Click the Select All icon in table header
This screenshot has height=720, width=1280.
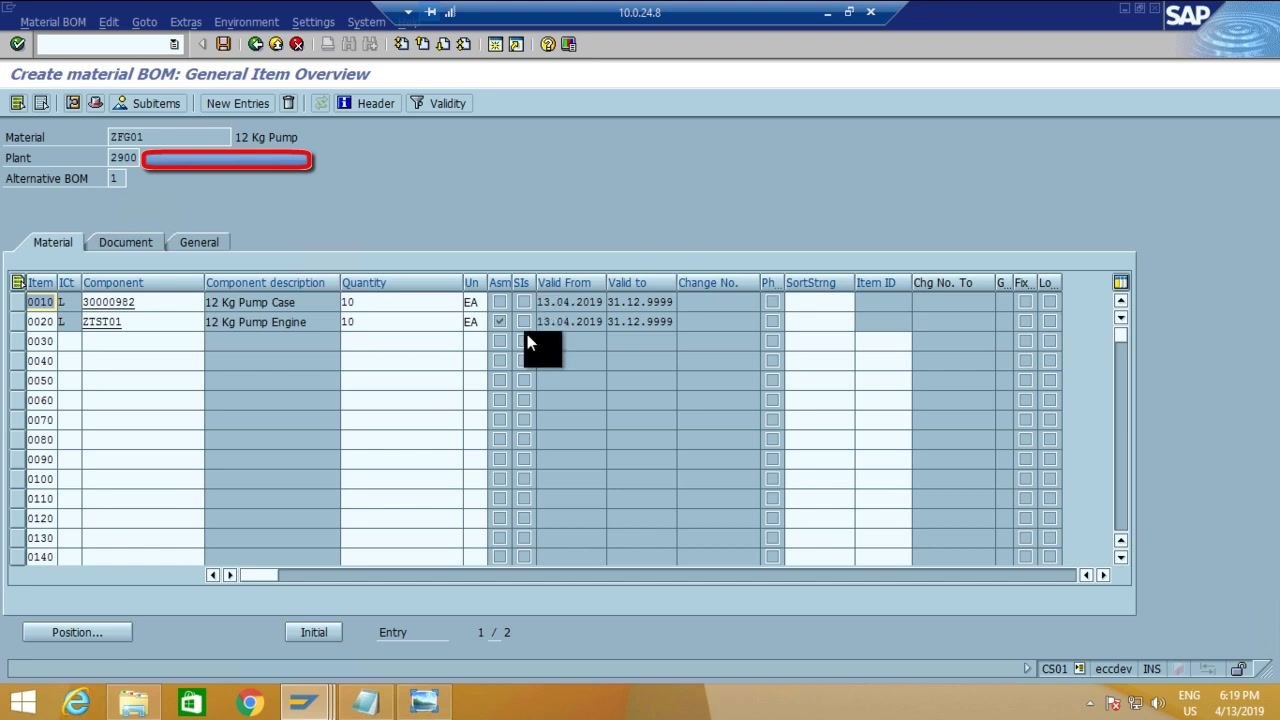(18, 282)
